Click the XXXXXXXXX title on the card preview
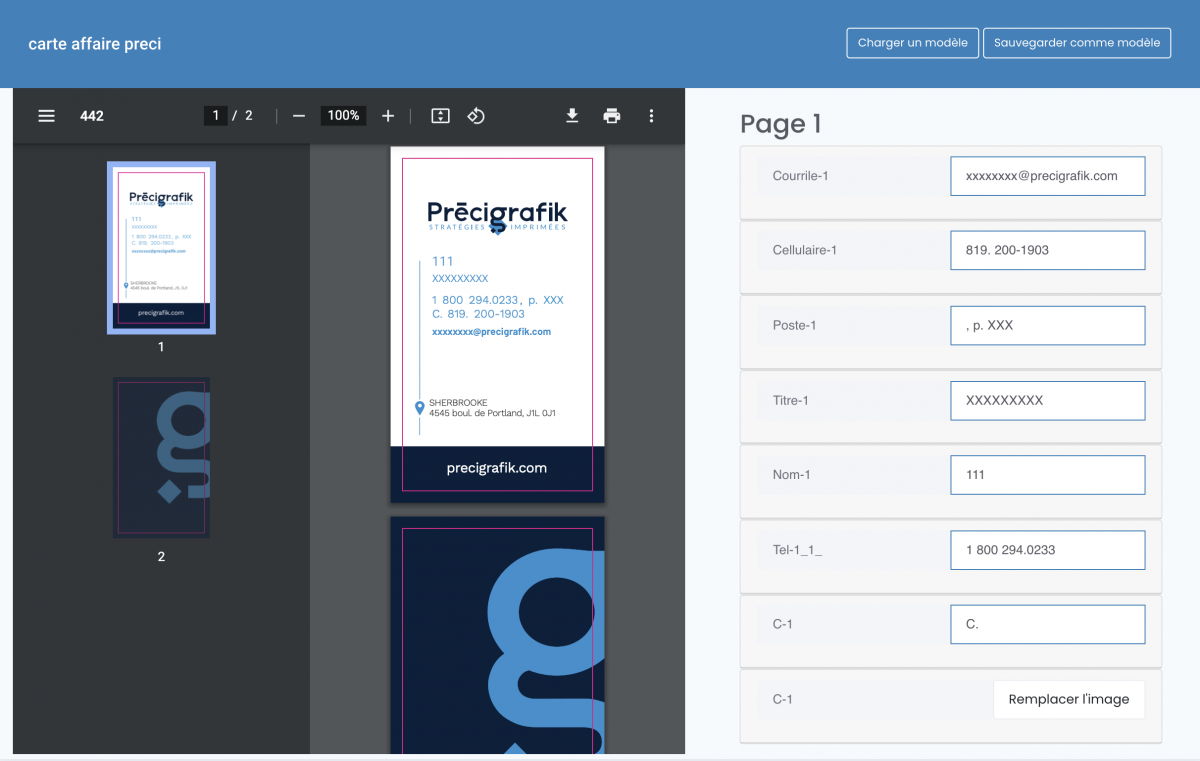 (460, 279)
